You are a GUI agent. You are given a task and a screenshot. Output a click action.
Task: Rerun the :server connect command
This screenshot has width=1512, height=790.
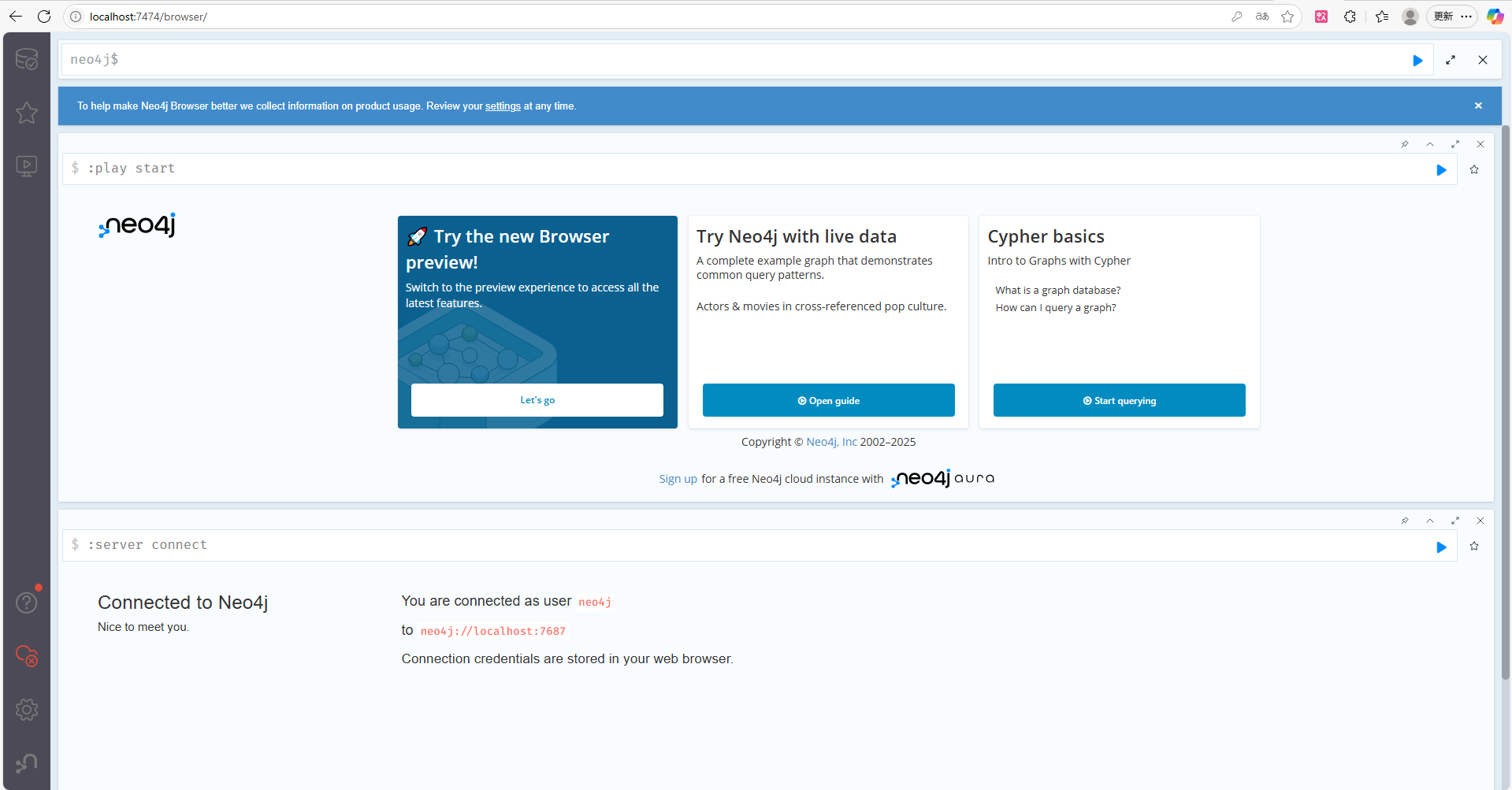point(1441,547)
